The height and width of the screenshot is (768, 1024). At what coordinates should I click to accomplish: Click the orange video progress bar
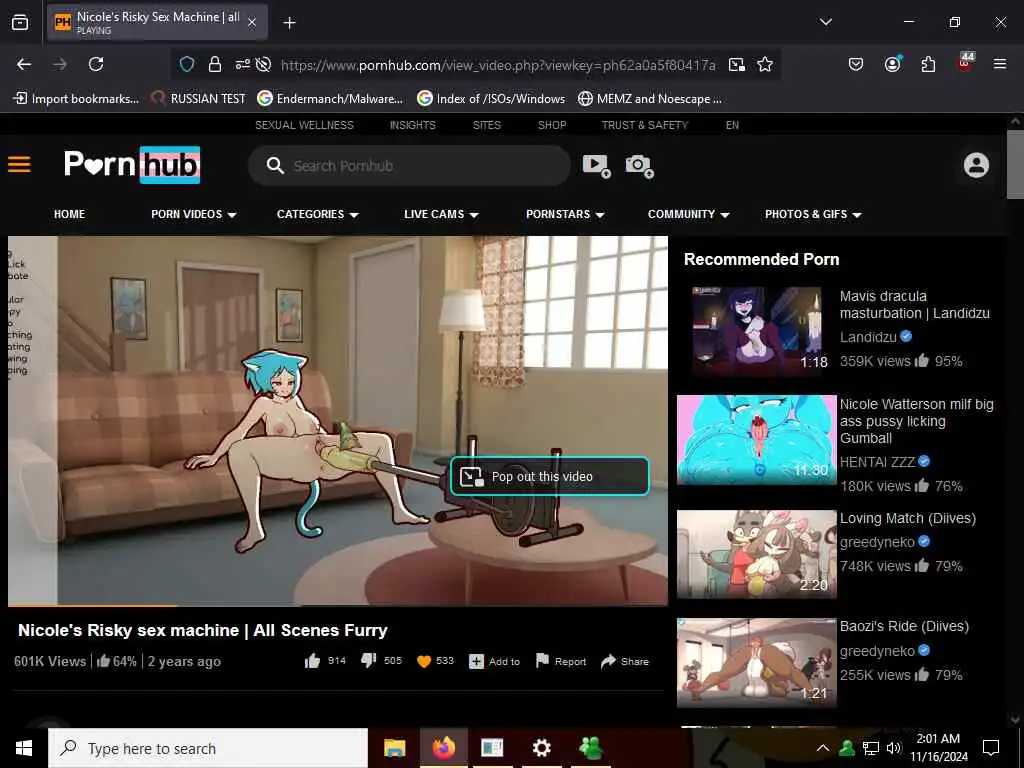point(93,605)
